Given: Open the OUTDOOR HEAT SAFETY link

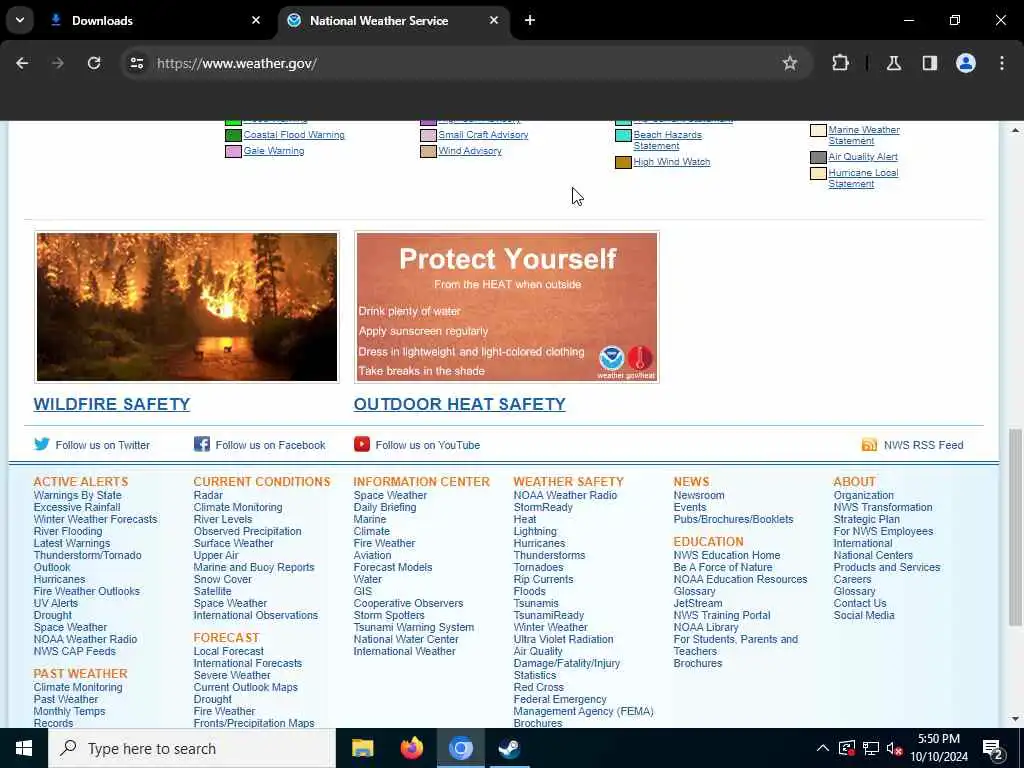Looking at the screenshot, I should (x=460, y=404).
